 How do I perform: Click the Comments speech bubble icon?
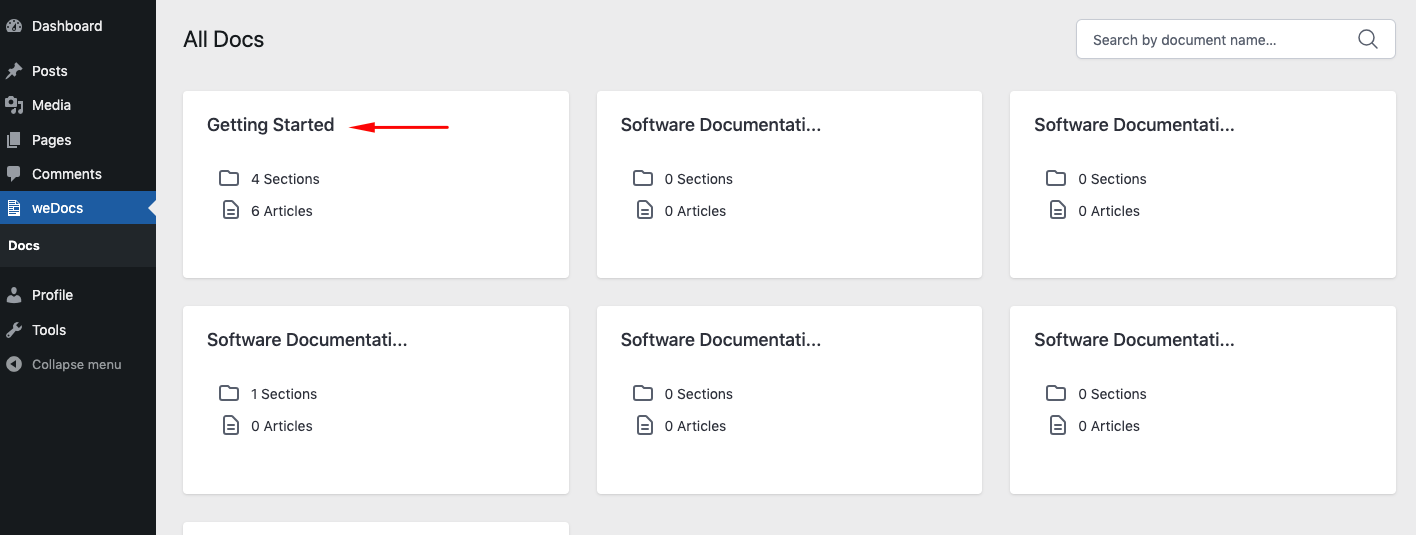coord(14,174)
